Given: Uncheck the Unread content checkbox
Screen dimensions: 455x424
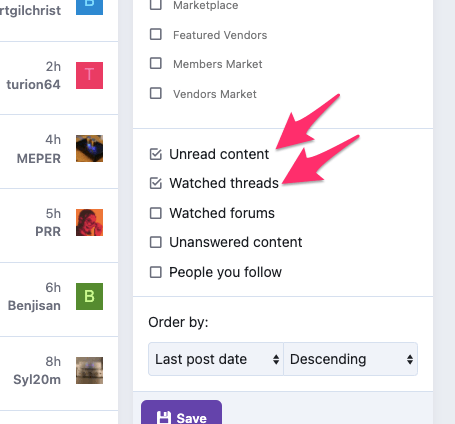Looking at the screenshot, I should [156, 154].
